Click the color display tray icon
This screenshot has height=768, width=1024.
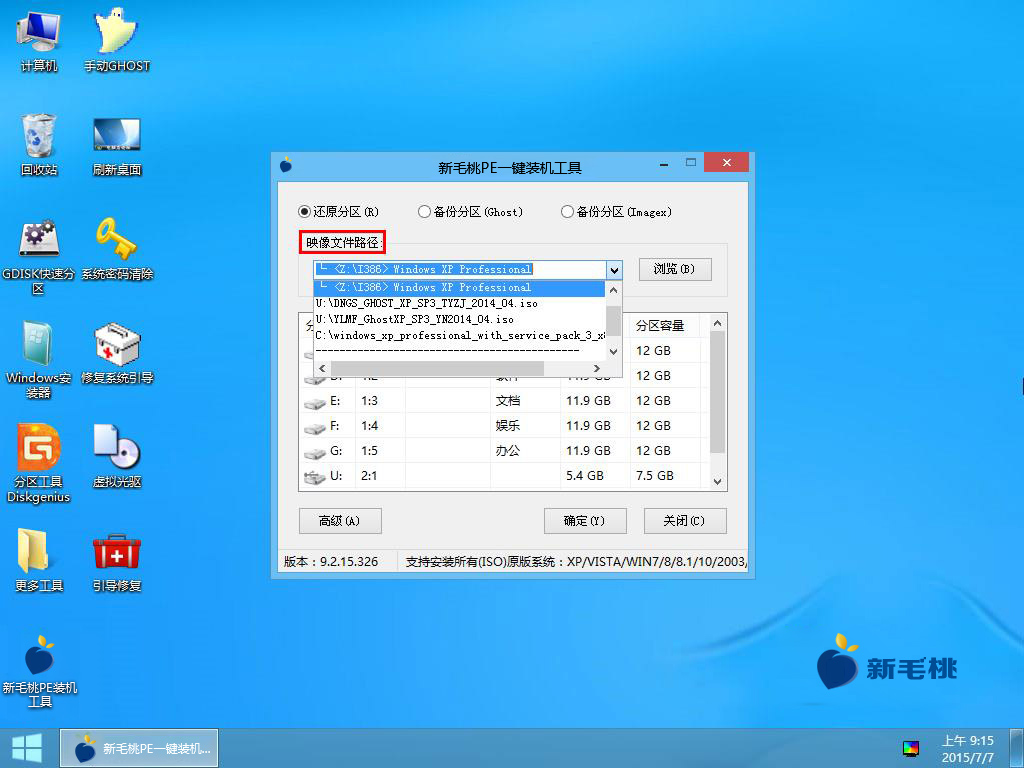pyautogui.click(x=910, y=748)
